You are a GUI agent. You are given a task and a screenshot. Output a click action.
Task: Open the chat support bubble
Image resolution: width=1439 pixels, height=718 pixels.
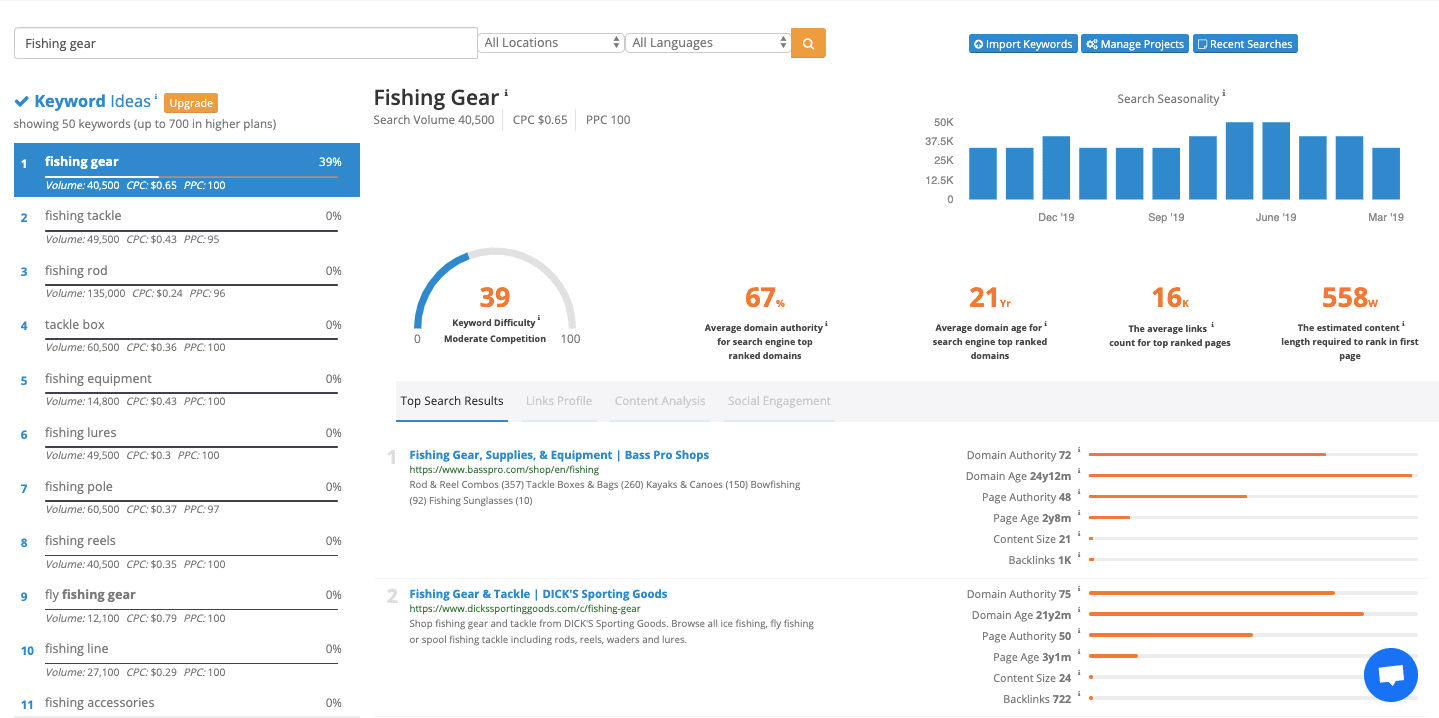pos(1390,675)
